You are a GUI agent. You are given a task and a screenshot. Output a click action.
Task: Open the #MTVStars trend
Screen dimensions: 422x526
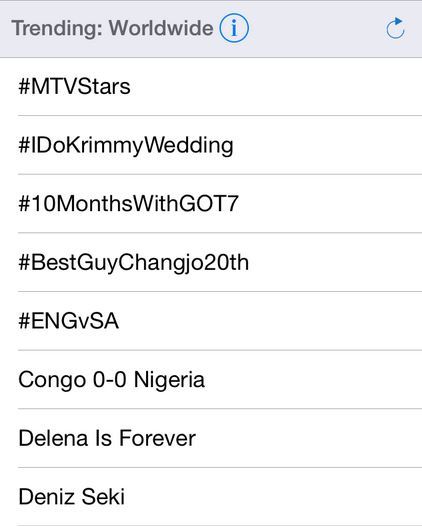(x=211, y=87)
